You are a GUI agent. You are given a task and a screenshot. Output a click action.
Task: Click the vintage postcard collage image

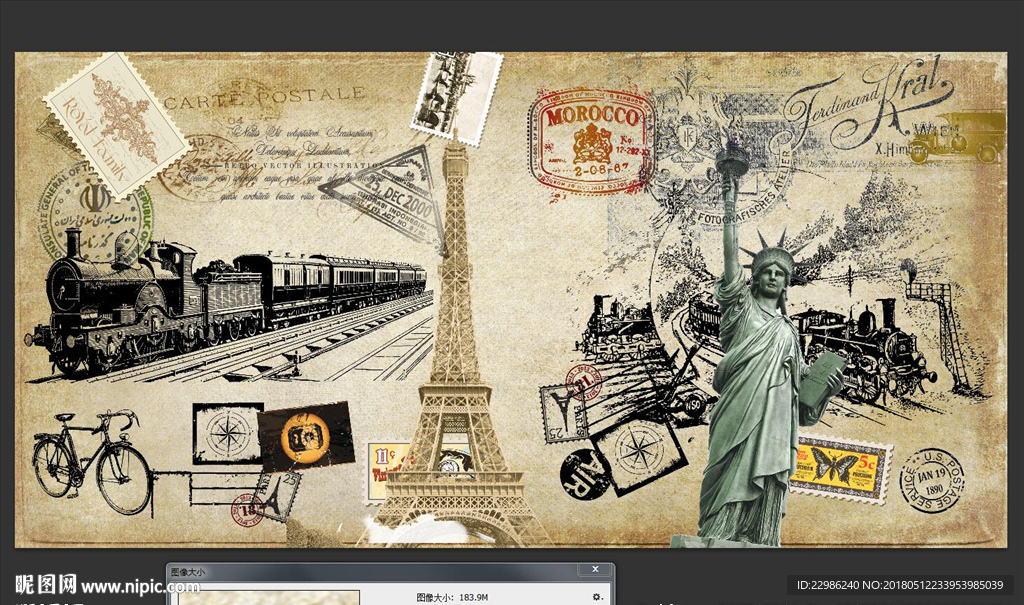point(511,300)
